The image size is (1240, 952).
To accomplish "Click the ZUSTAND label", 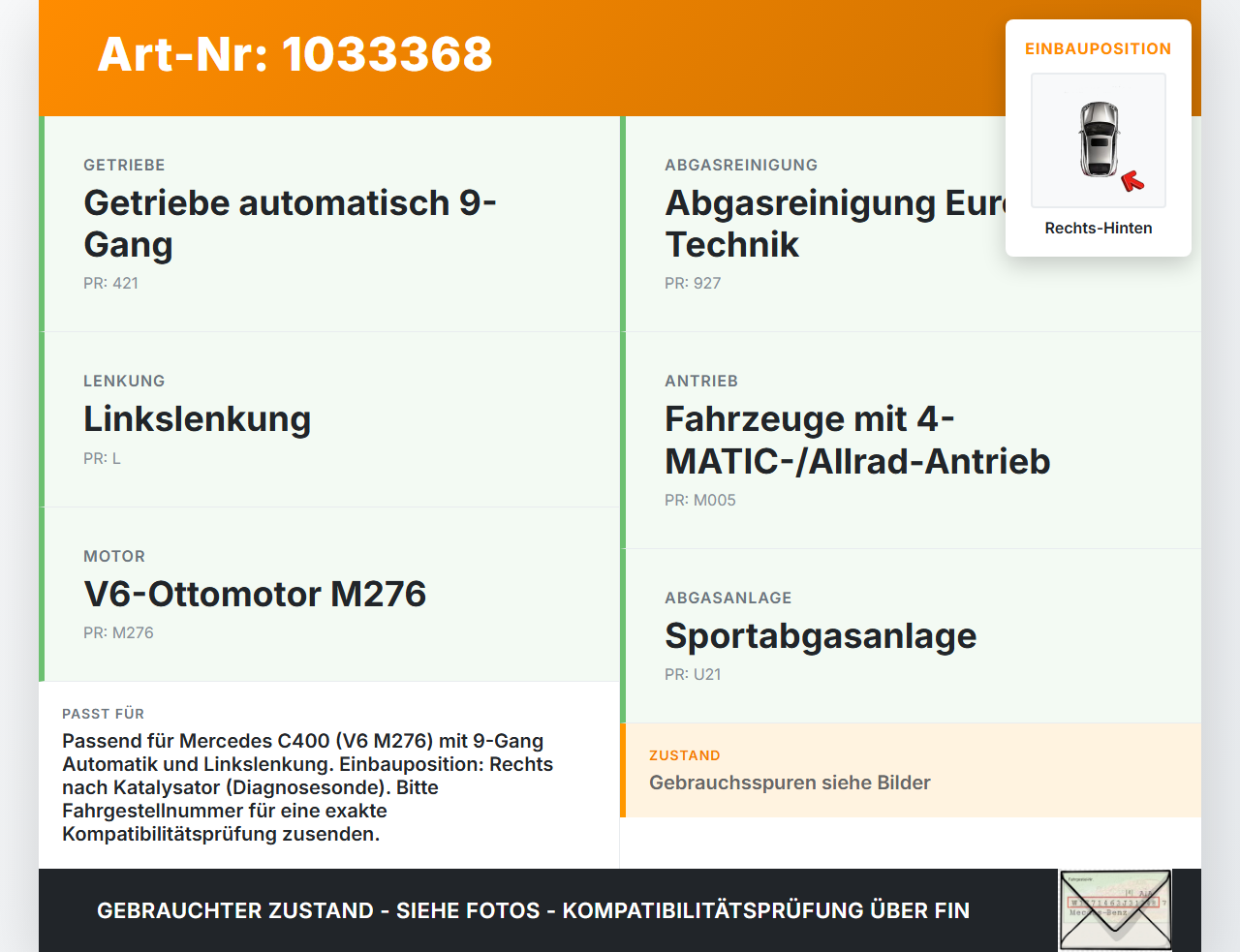I will coord(685,755).
